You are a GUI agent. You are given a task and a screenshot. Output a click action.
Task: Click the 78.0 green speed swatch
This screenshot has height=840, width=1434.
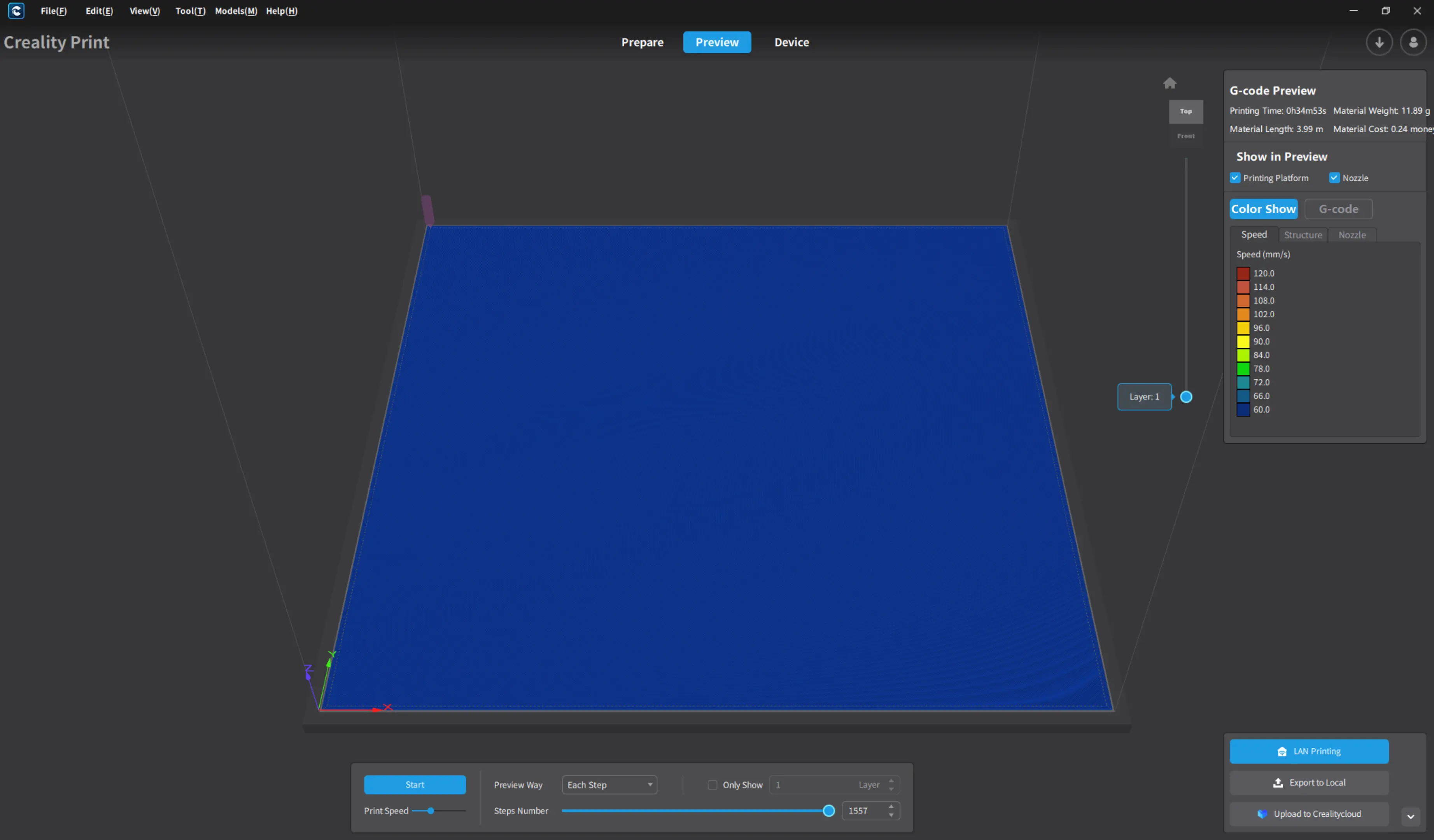click(1243, 369)
